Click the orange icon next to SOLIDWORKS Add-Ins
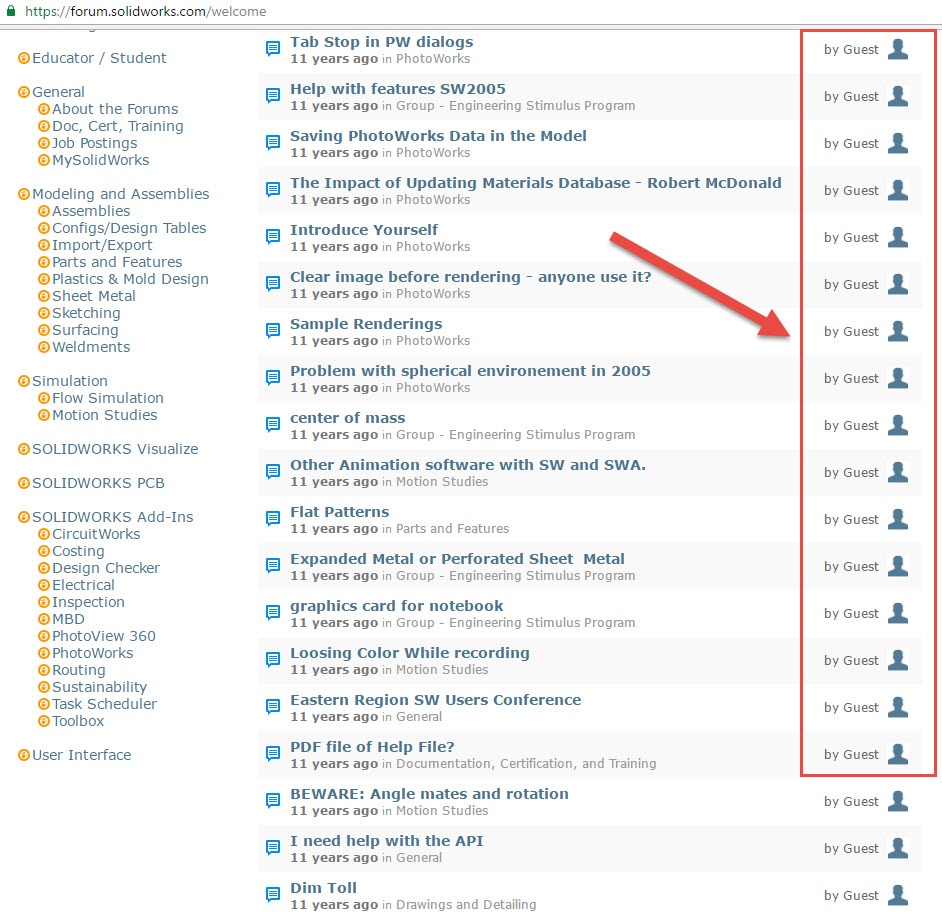This screenshot has width=942, height=919. tap(24, 517)
